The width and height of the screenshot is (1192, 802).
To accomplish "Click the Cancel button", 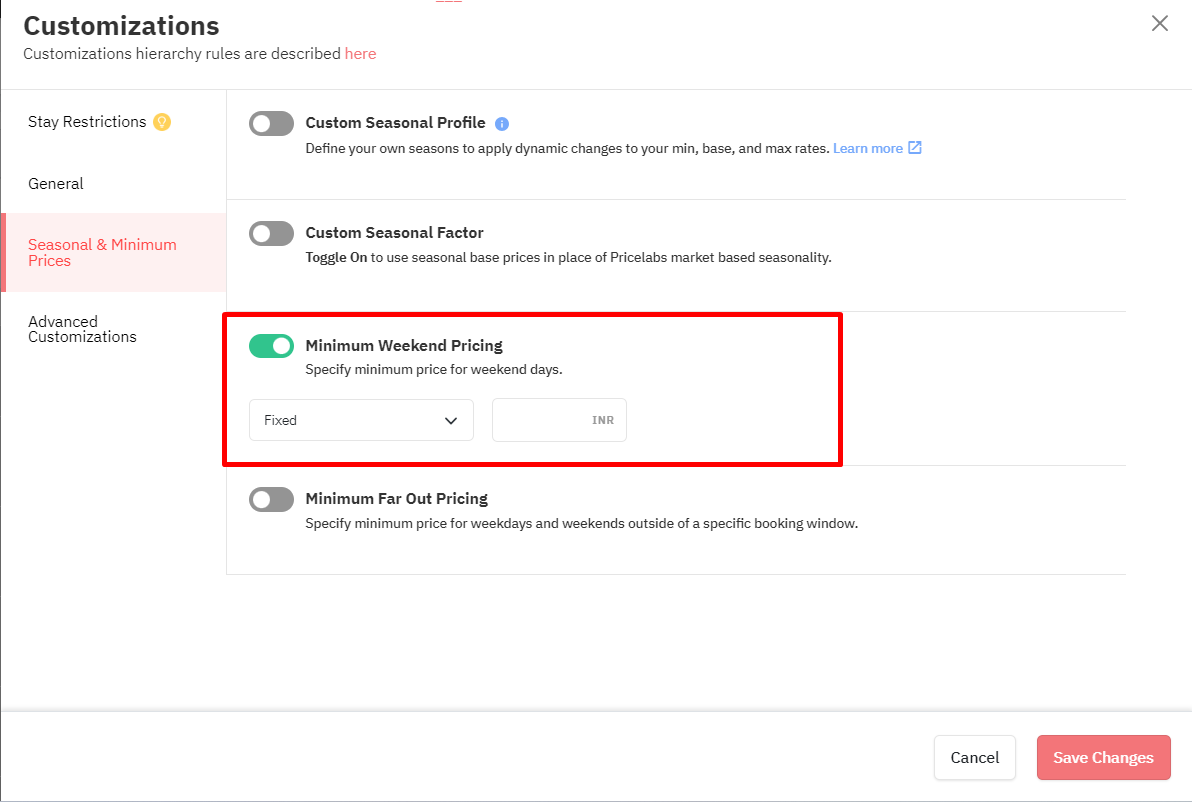I will pos(975,757).
